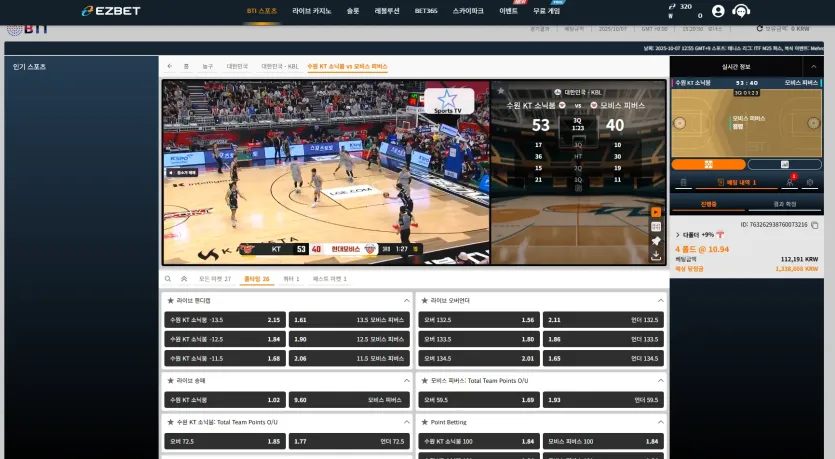Image resolution: width=835 pixels, height=459 pixels.
Task: Select the 진행중 bets tab
Action: [x=708, y=204]
